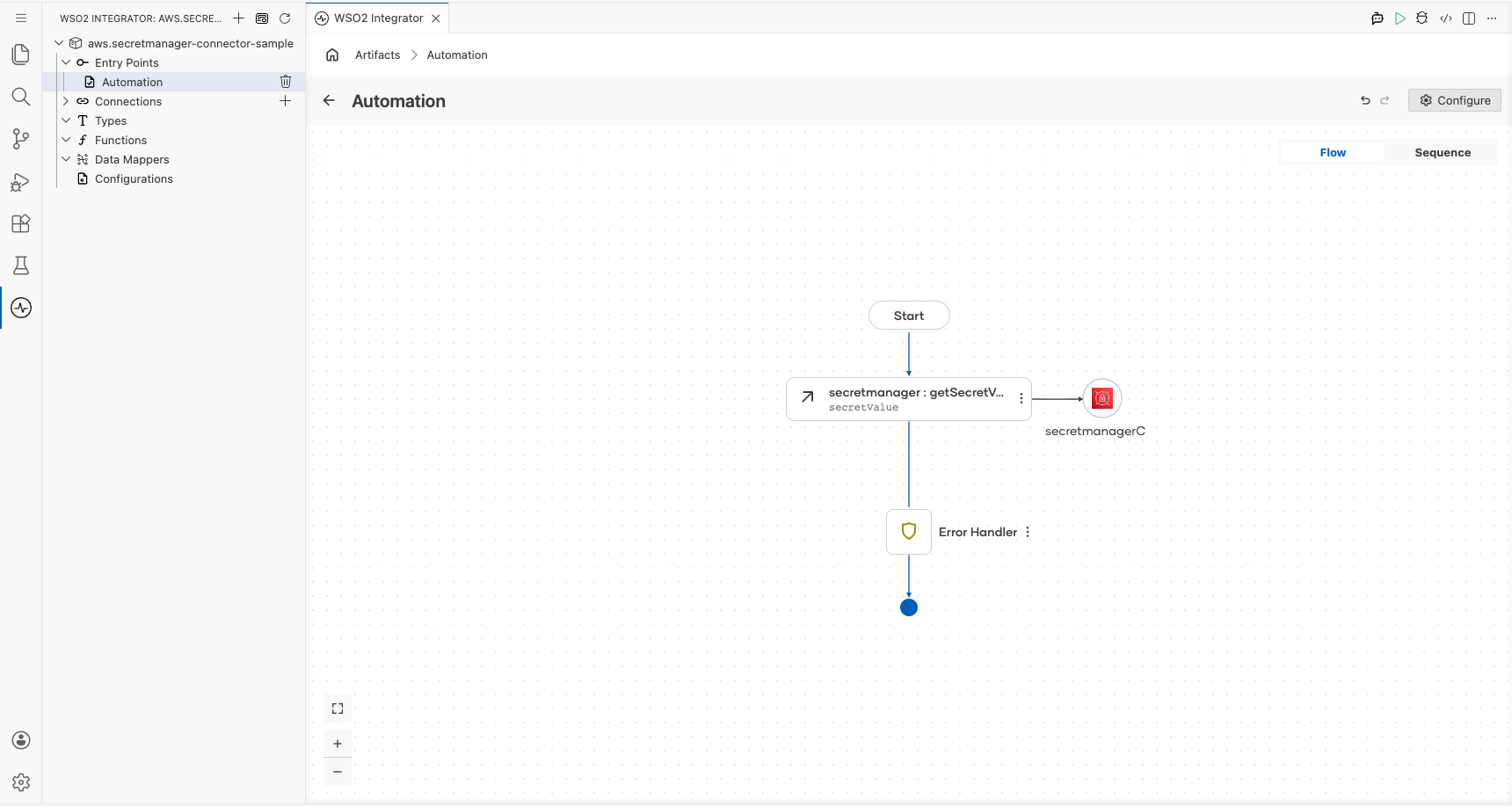The image size is (1512, 807).
Task: Collapse the Types tree node
Action: (66, 120)
